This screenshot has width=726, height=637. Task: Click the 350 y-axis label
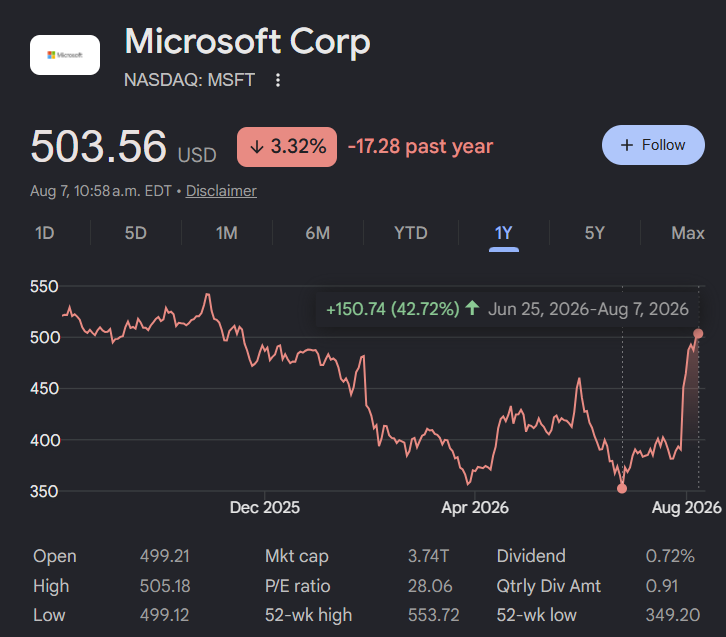[x=44, y=491]
